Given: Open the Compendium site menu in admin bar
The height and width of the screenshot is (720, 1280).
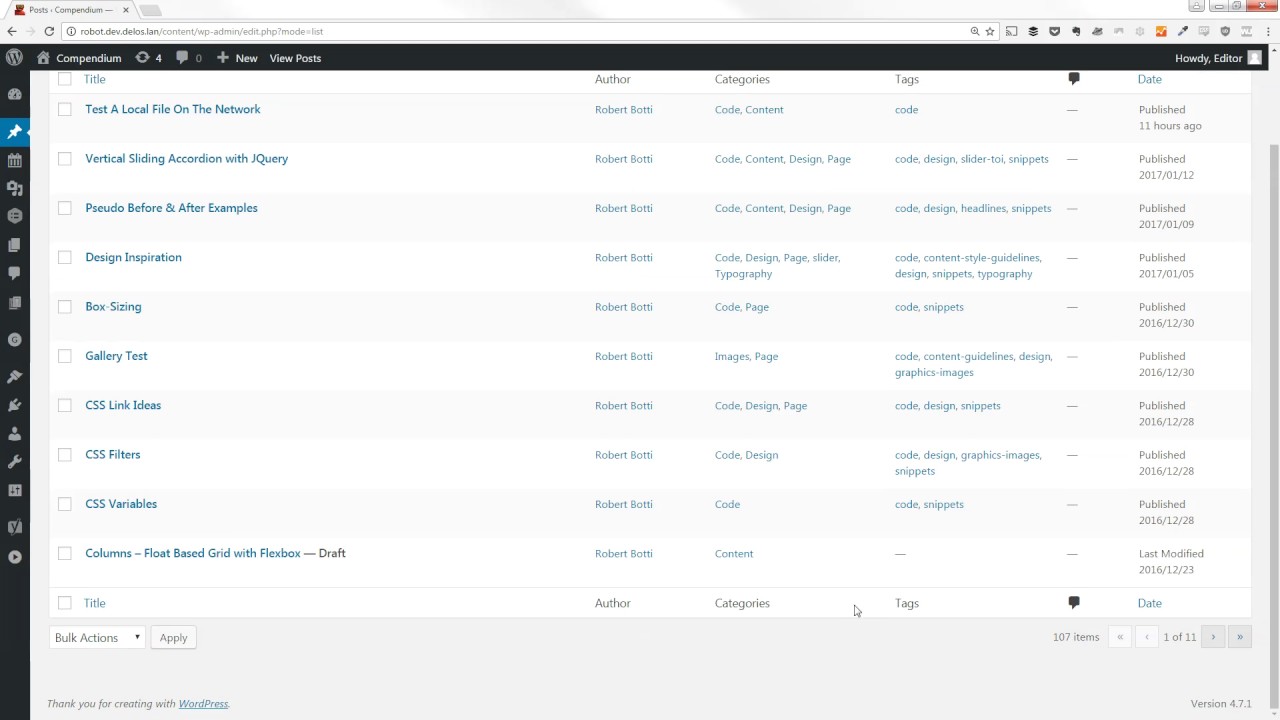Looking at the screenshot, I should 79,58.
